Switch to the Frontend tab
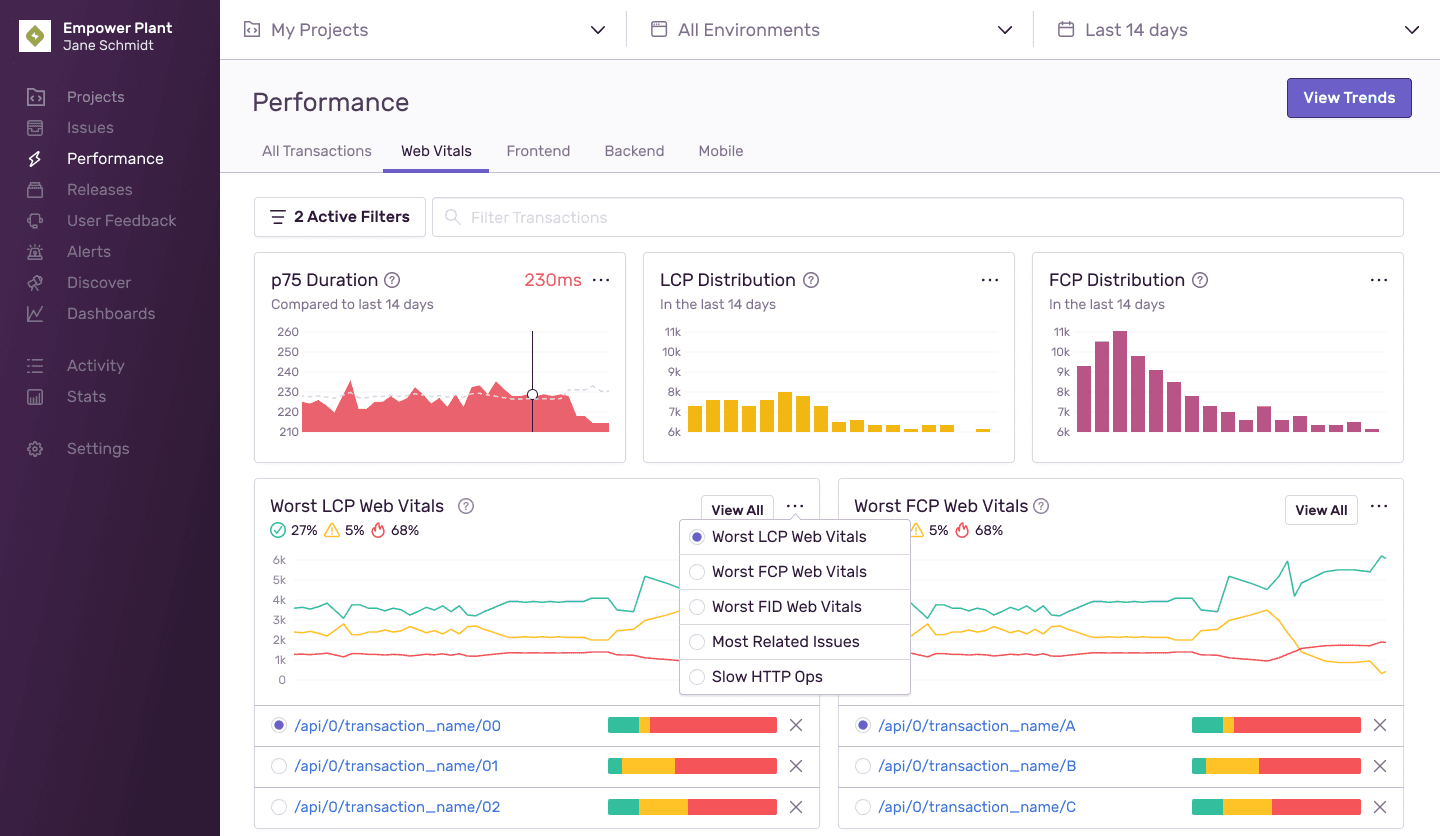This screenshot has width=1440, height=836. (538, 151)
